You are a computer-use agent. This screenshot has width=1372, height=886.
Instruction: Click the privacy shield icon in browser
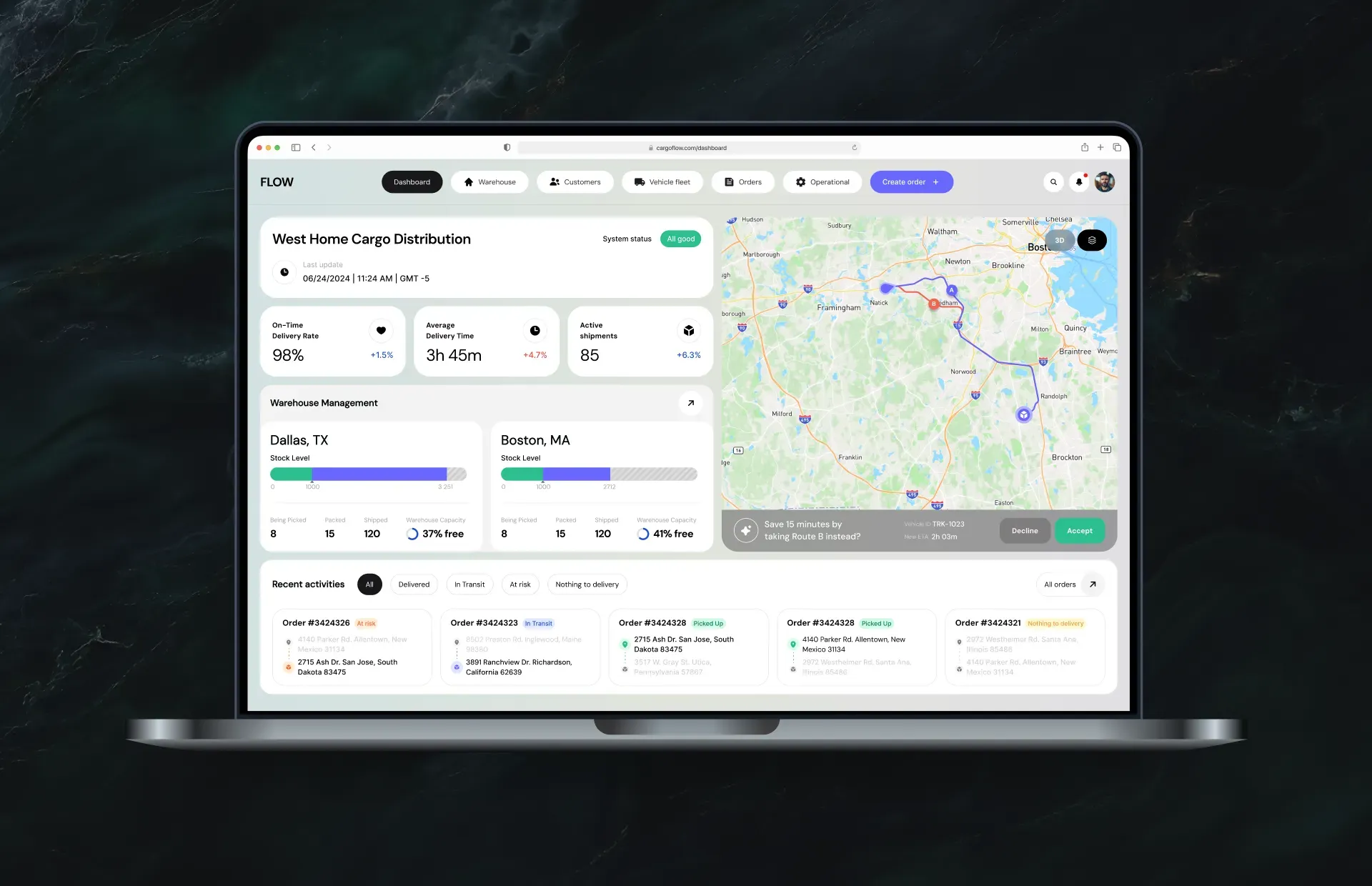point(507,148)
